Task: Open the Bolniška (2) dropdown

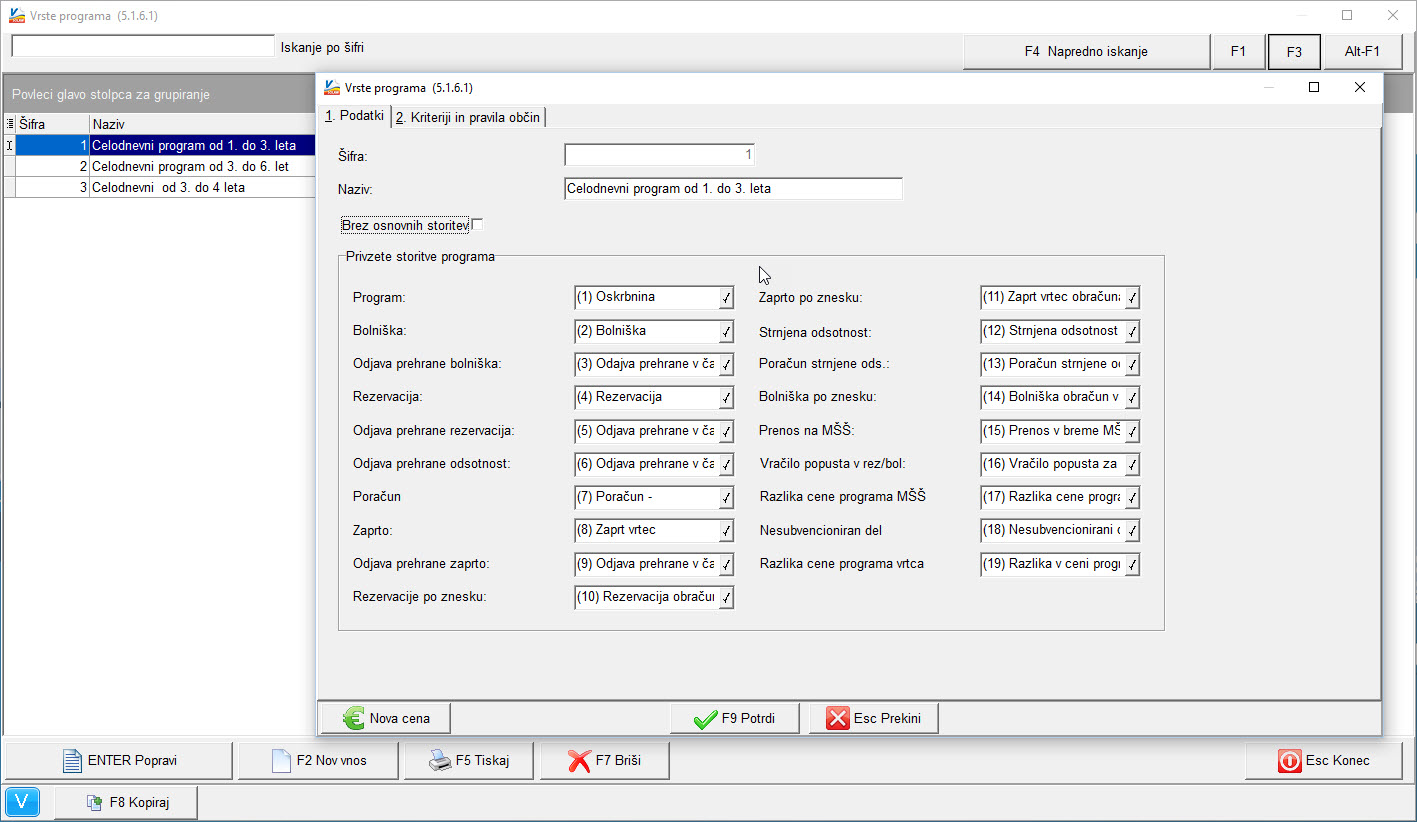Action: coord(726,331)
